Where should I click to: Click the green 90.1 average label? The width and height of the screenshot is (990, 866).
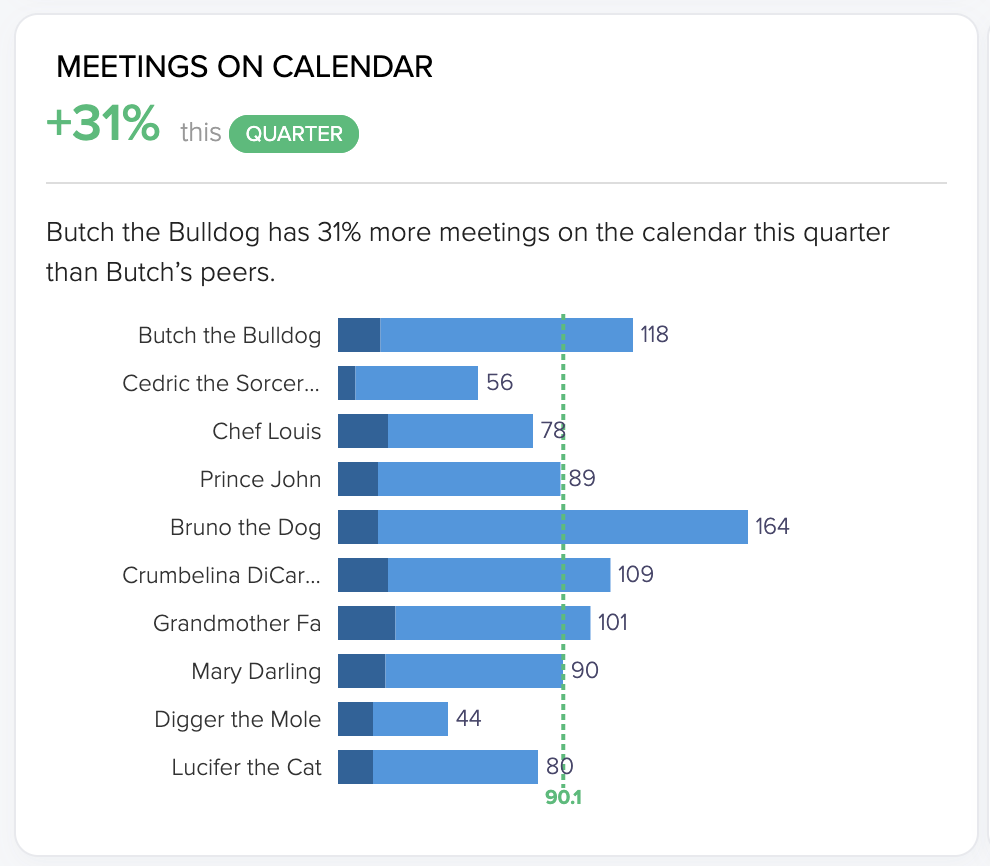coord(563,797)
